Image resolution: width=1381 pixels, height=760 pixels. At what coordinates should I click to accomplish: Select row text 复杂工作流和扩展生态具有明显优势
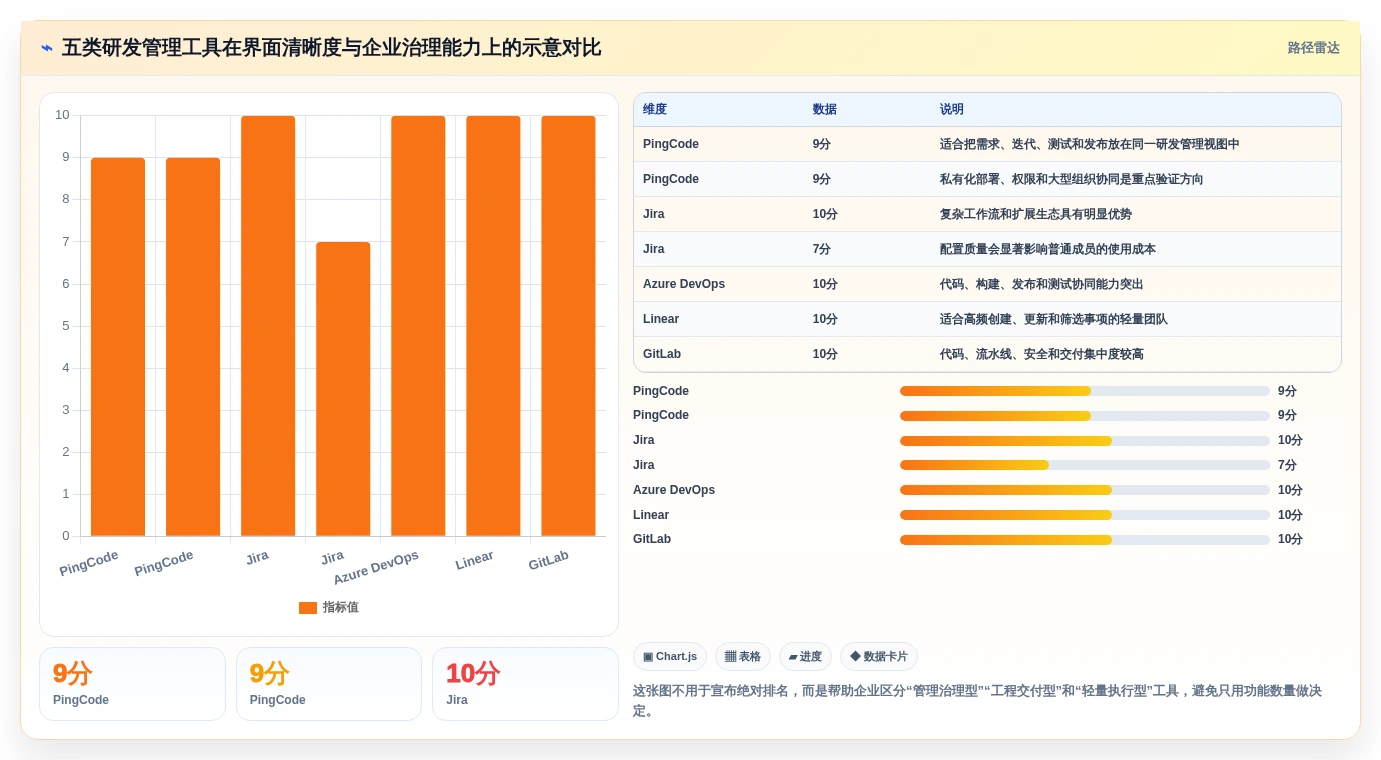[x=1036, y=215]
